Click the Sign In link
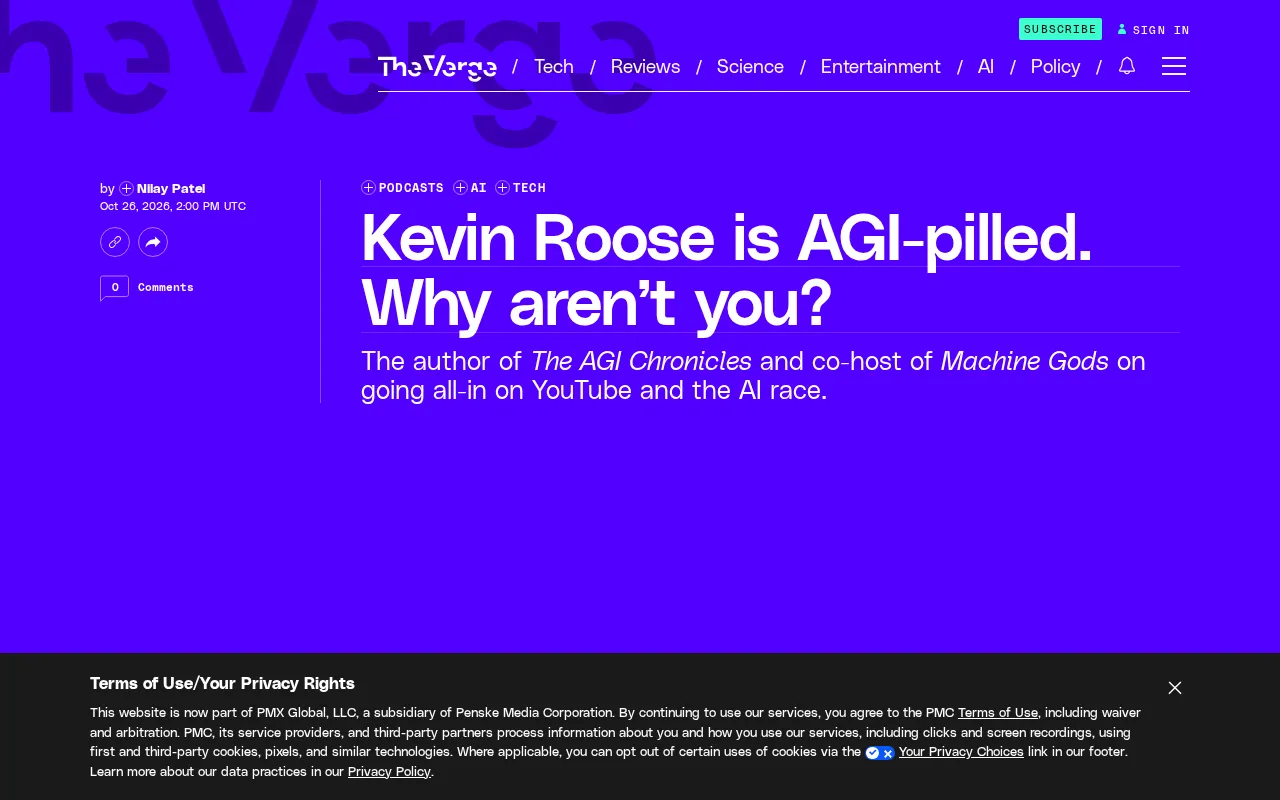The image size is (1280, 800). click(x=1161, y=30)
